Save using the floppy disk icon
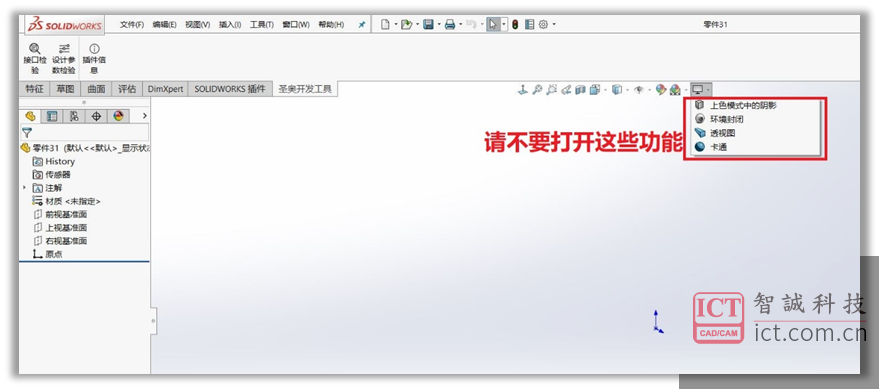The width and height of the screenshot is (879, 389). click(428, 24)
